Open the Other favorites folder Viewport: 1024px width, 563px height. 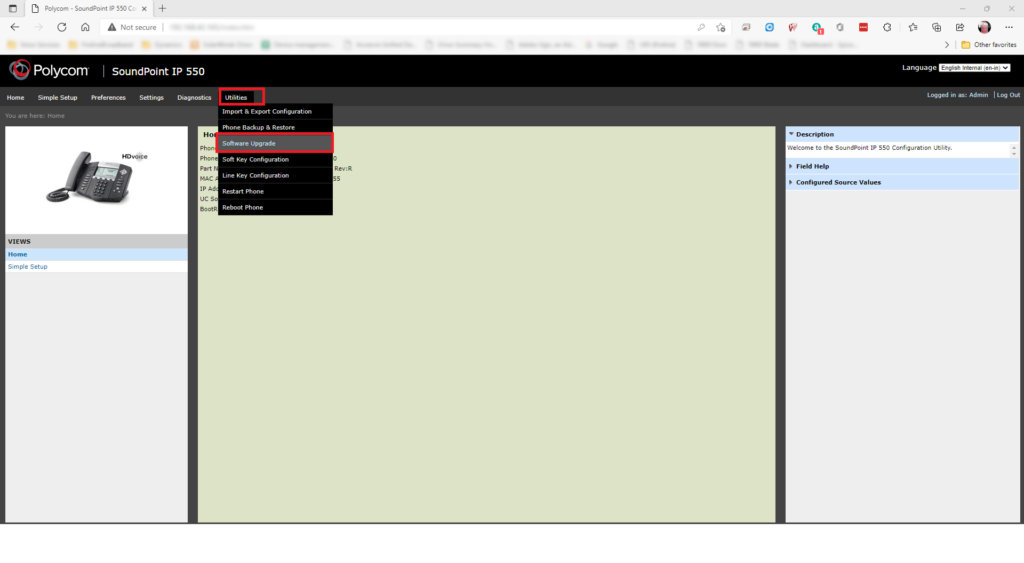tap(989, 44)
